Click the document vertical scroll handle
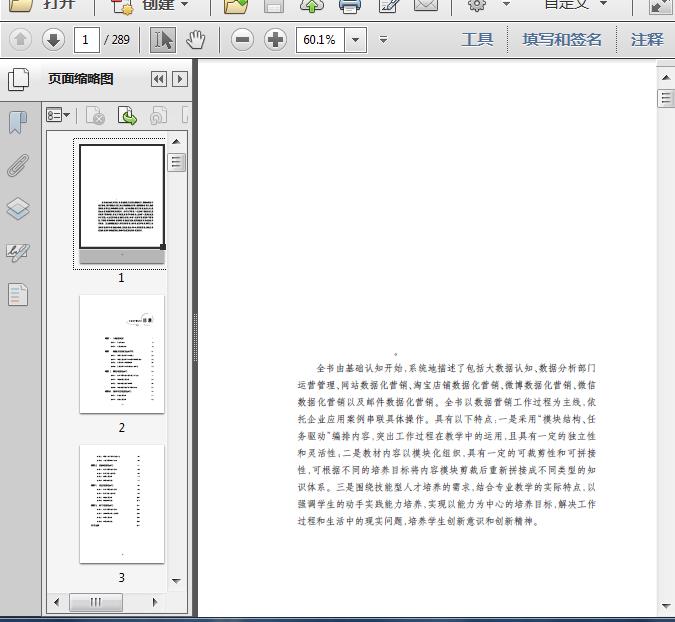Image resolution: width=675 pixels, height=622 pixels. click(666, 99)
